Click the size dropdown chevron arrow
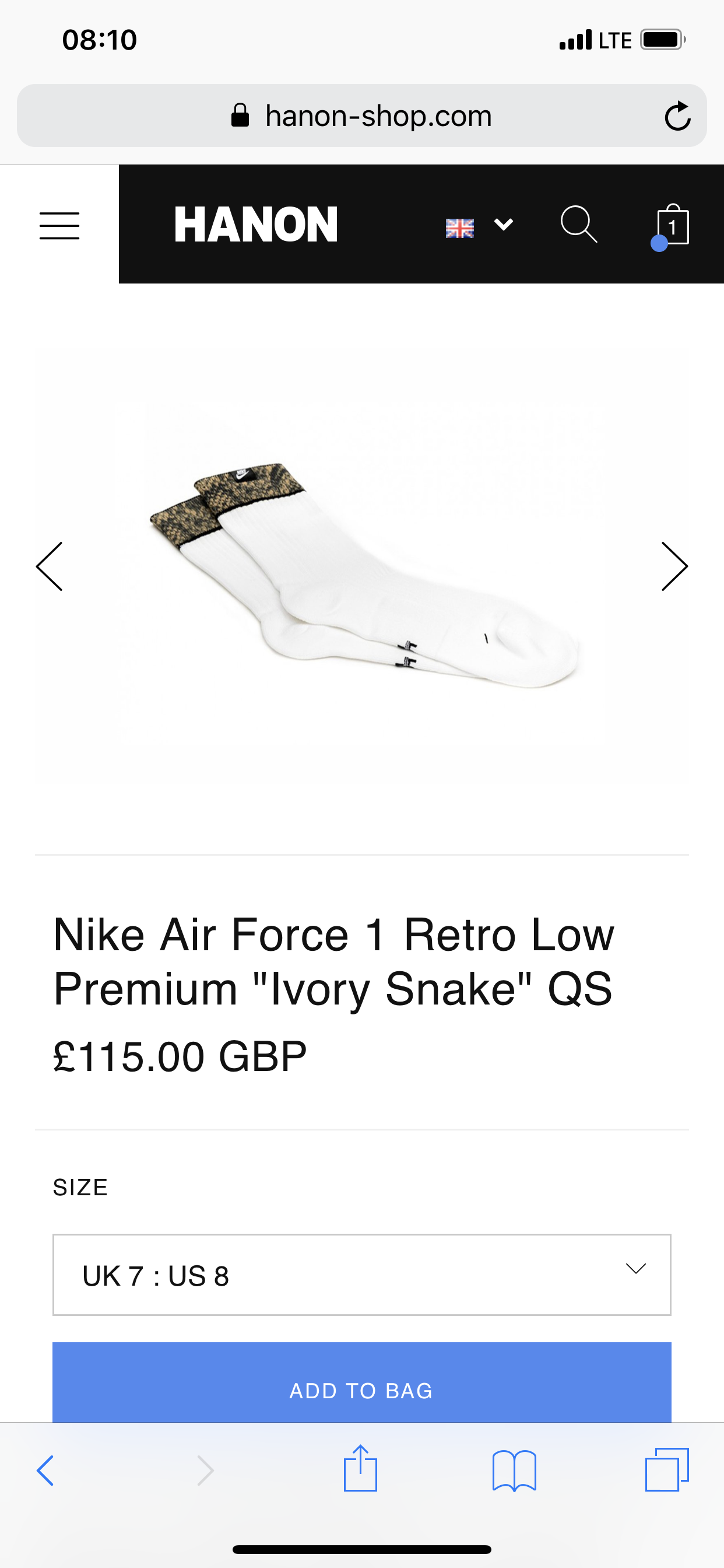Screen dimensions: 724x1568 click(636, 1269)
